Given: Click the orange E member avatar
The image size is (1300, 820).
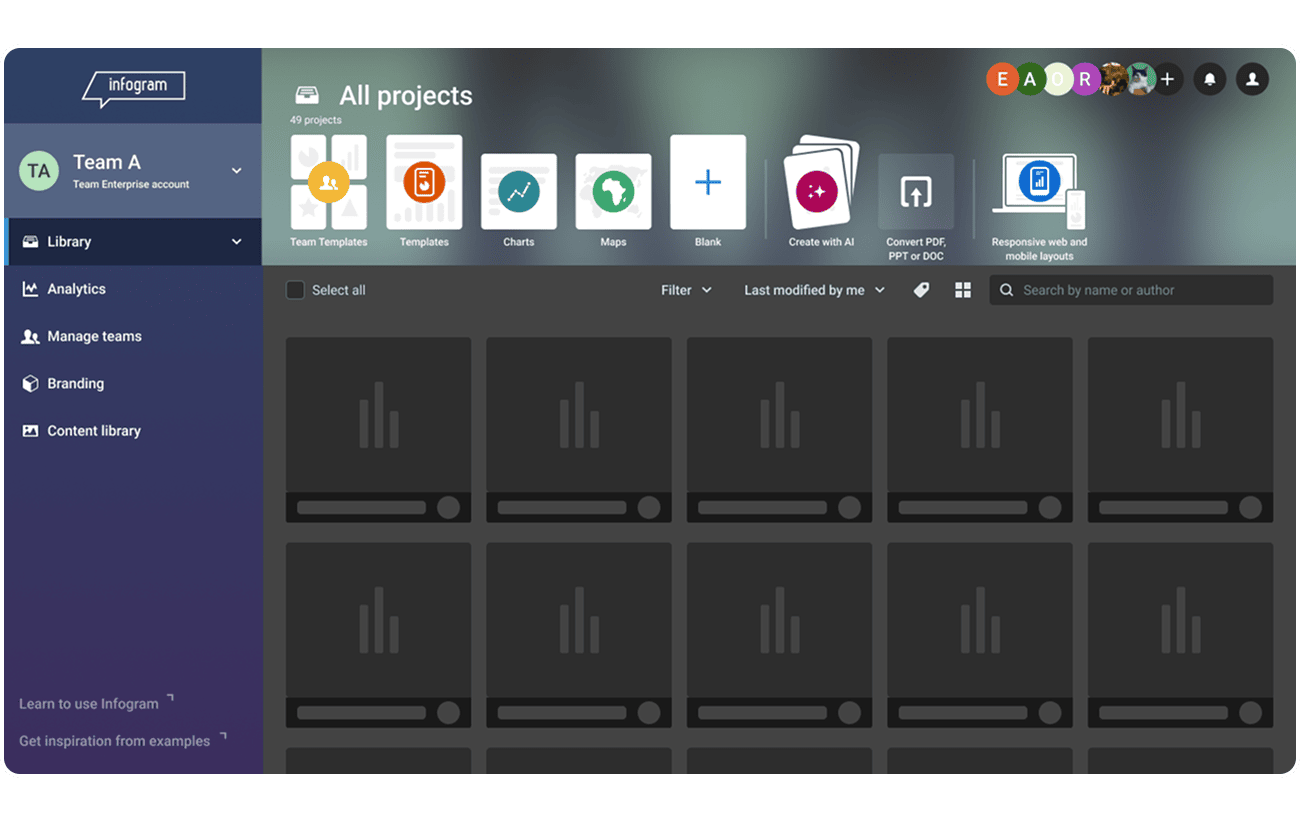Looking at the screenshot, I should (x=1002, y=79).
